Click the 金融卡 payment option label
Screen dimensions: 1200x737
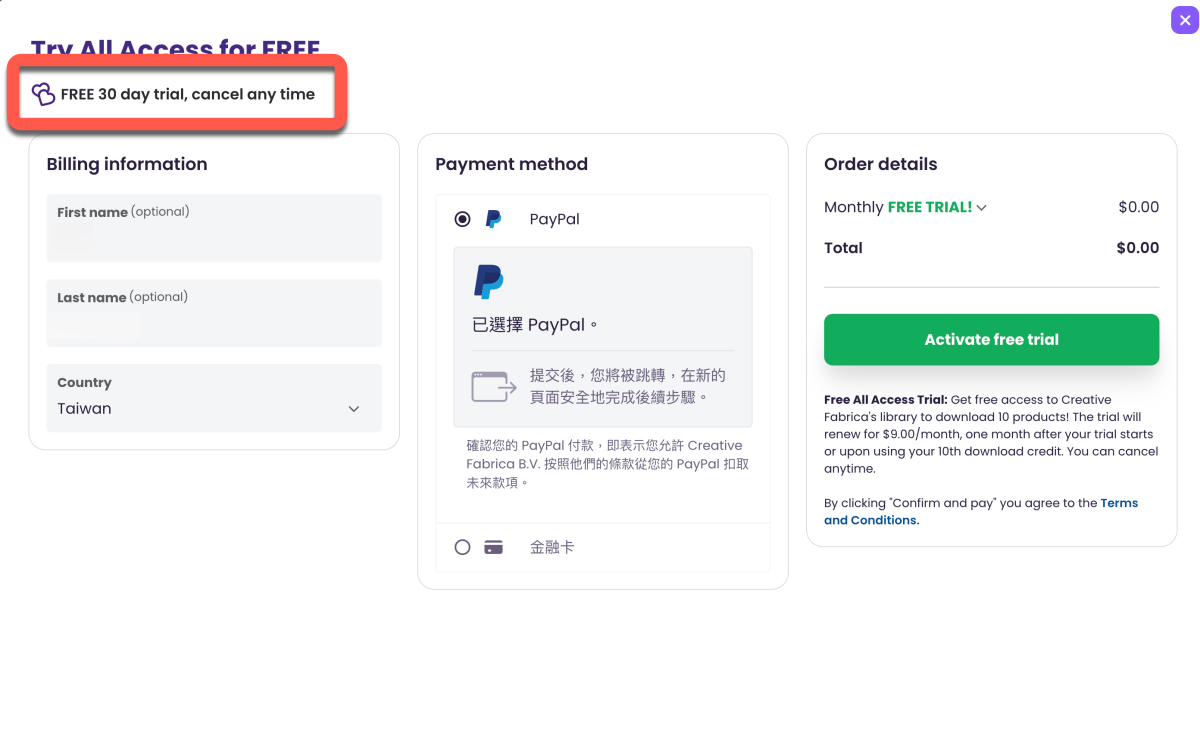click(552, 547)
